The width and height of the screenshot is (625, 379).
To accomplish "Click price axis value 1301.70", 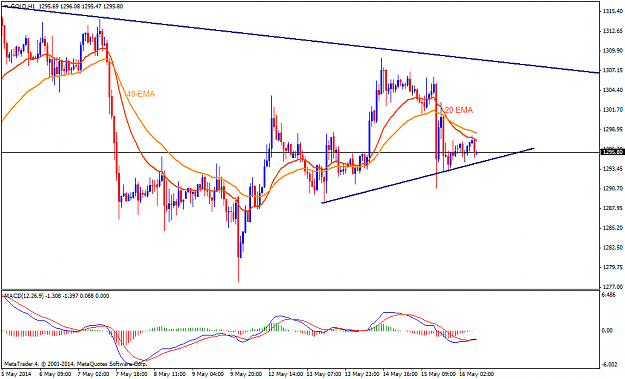I will (613, 110).
